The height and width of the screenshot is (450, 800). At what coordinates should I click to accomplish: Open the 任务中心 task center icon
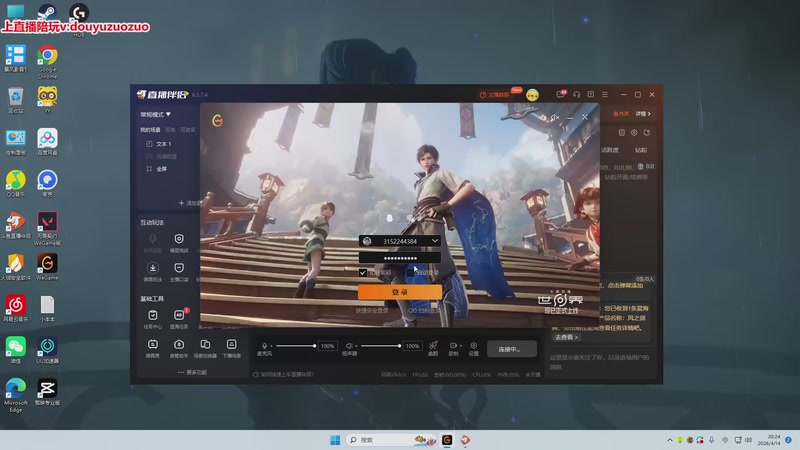[x=153, y=316]
